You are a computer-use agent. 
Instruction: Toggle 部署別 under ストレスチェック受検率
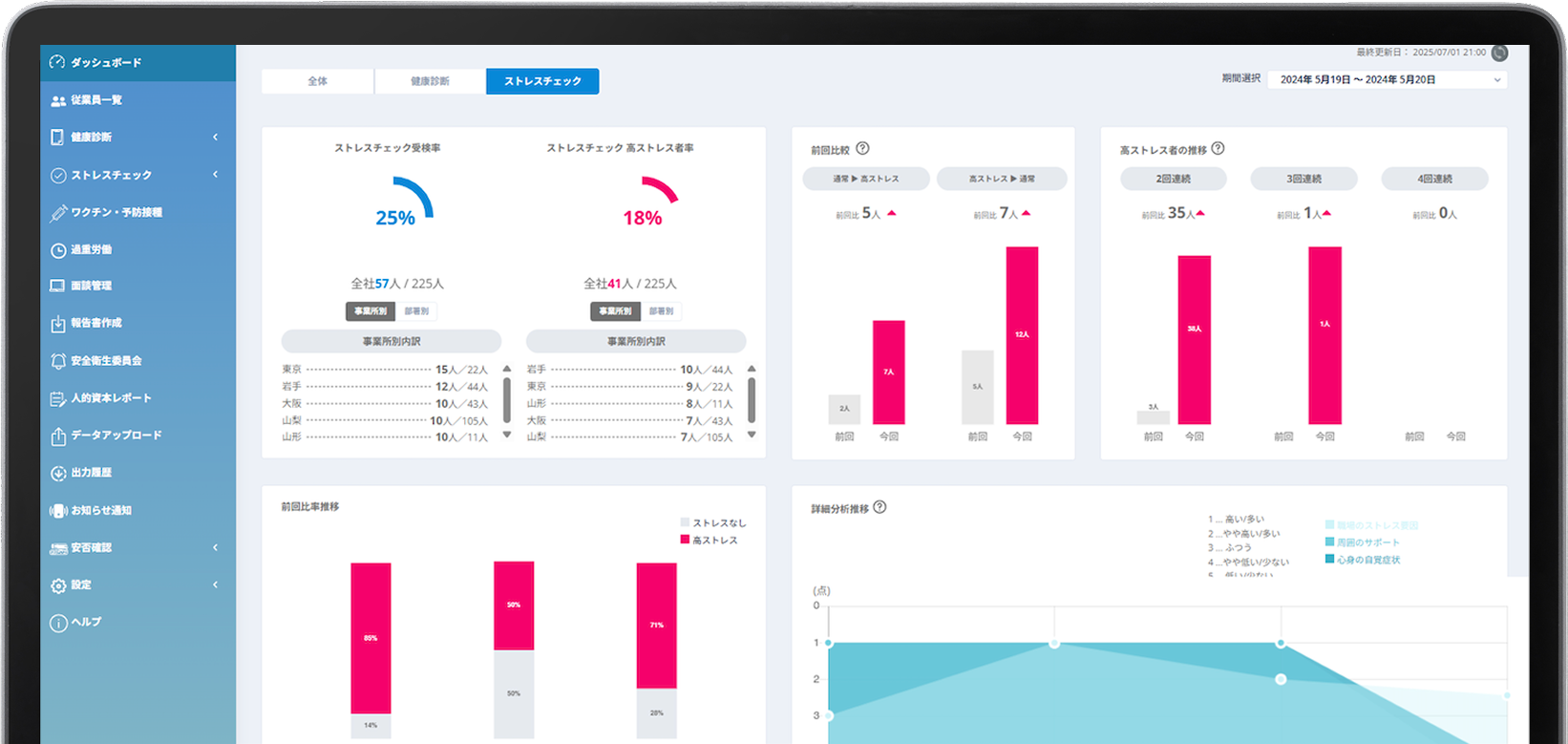coord(416,311)
